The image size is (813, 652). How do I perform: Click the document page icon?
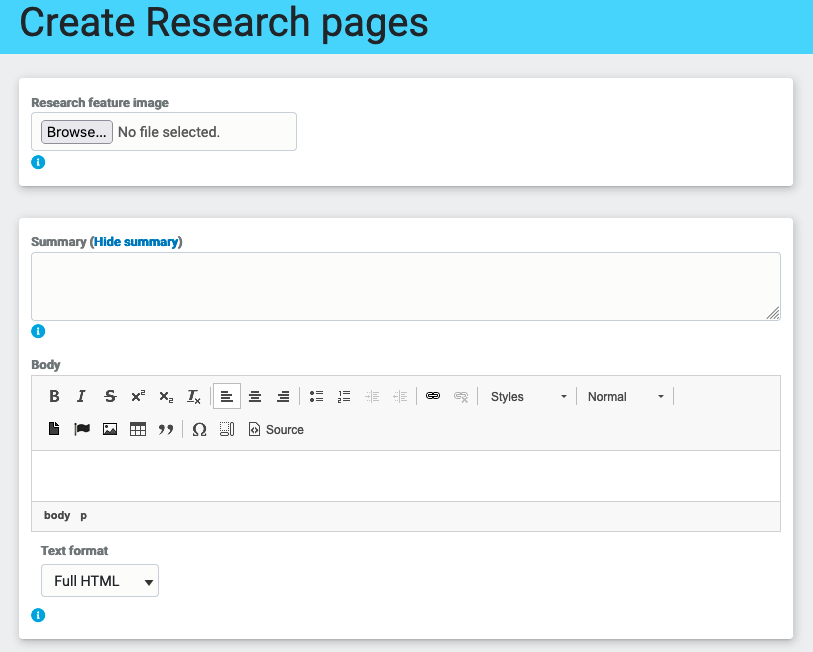(x=54, y=429)
